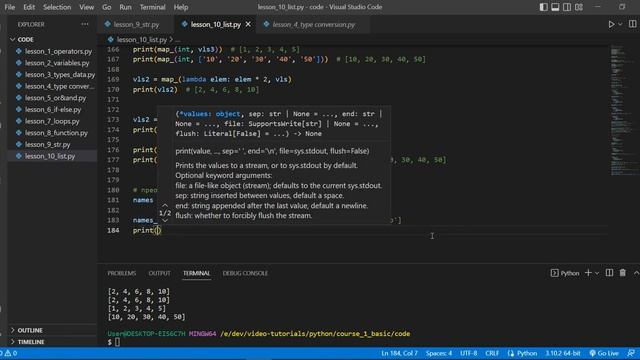Toggle bottom panel layout icon
This screenshot has width=640, height=360.
(555, 7)
